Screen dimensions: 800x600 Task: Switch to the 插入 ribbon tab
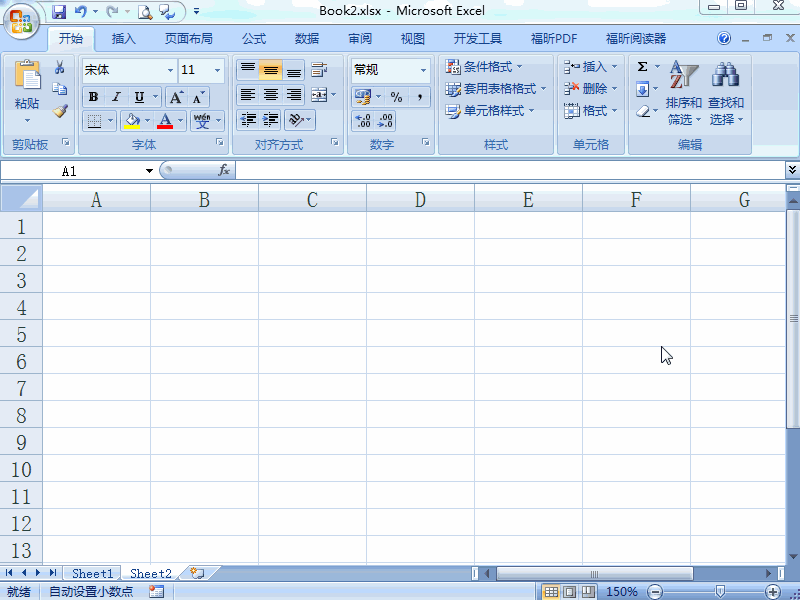pos(124,38)
